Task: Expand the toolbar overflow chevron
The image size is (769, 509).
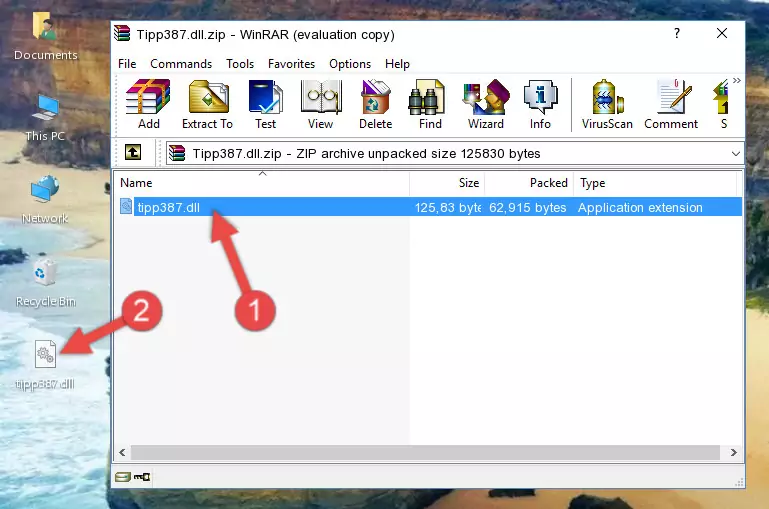Action: pyautogui.click(x=737, y=80)
